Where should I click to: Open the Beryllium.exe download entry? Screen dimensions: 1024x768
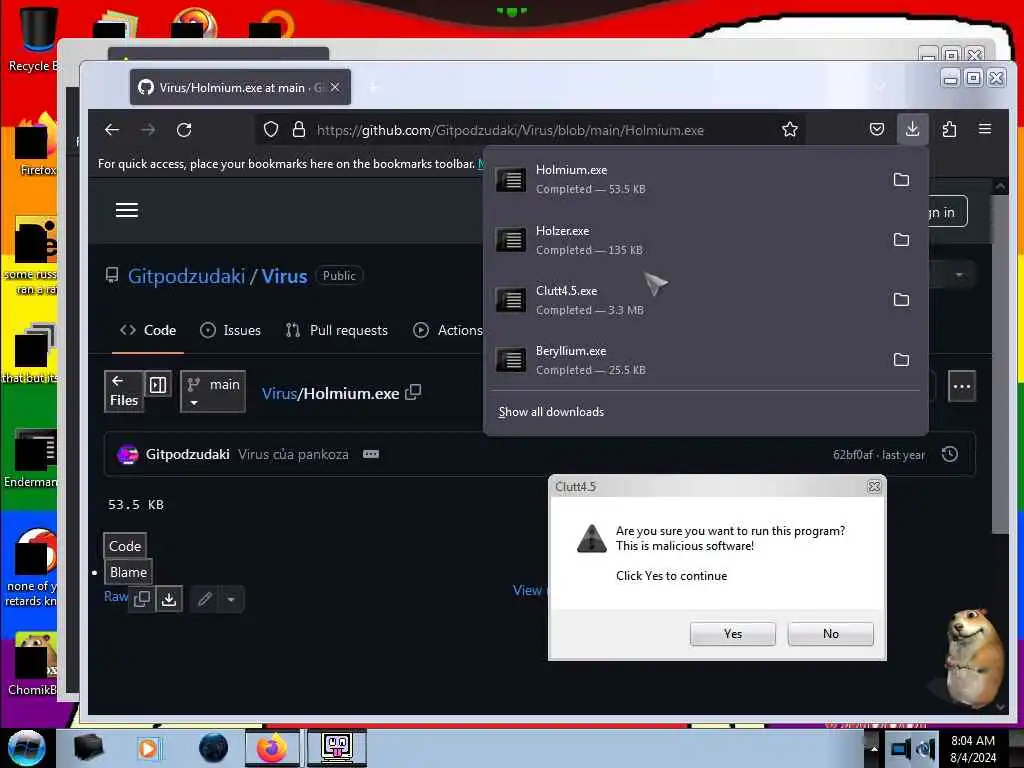pyautogui.click(x=686, y=360)
